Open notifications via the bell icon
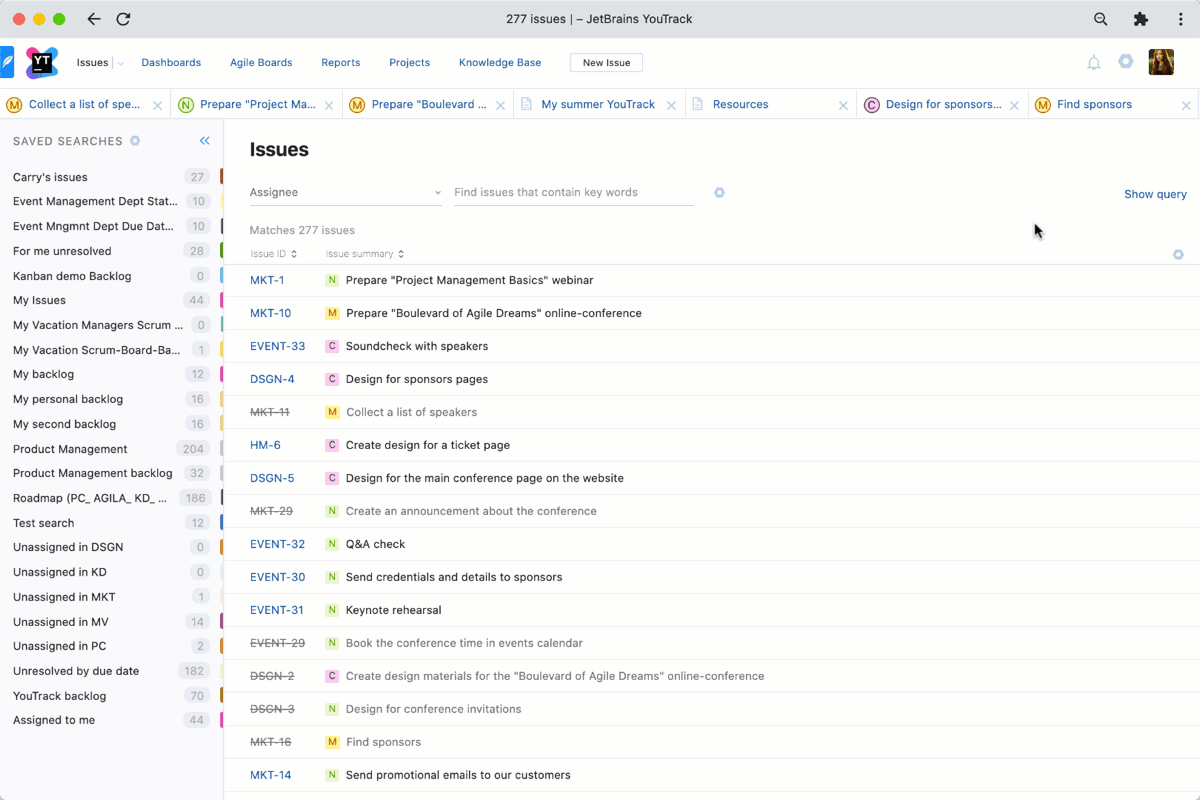The height and width of the screenshot is (800, 1200). tap(1093, 62)
